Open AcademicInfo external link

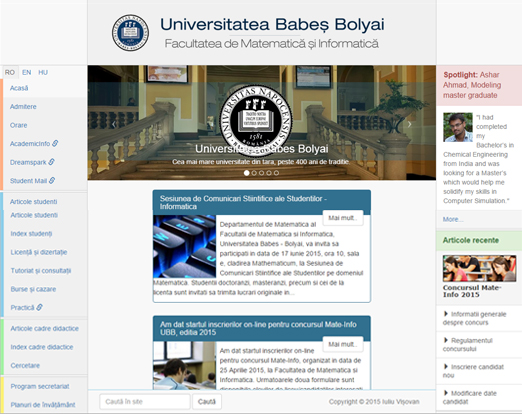coord(30,144)
